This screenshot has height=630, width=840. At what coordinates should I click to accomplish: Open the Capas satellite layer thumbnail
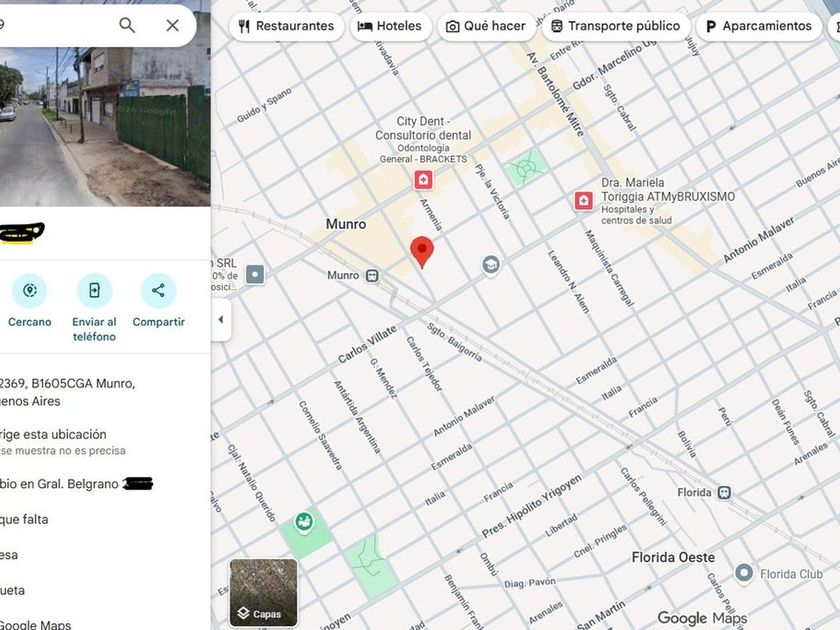click(263, 592)
